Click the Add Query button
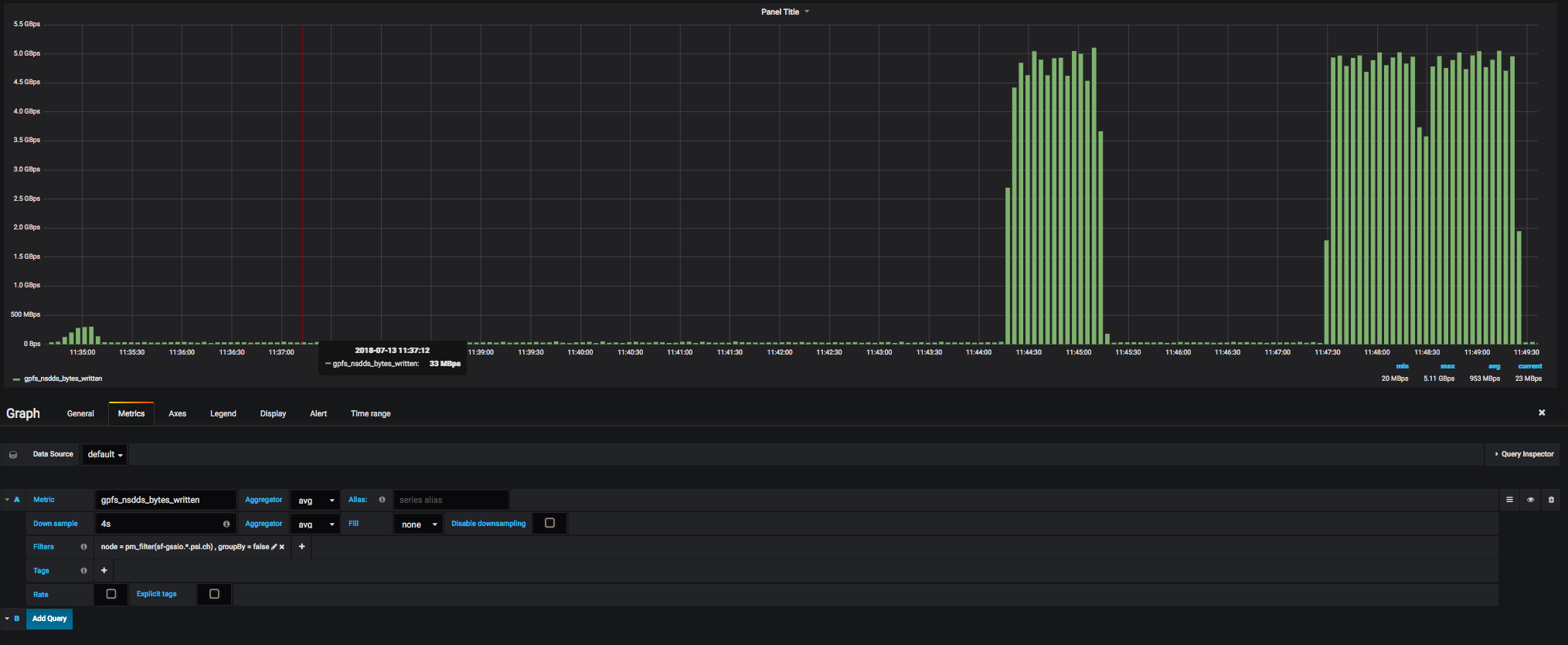The height and width of the screenshot is (645, 1568). (49, 619)
